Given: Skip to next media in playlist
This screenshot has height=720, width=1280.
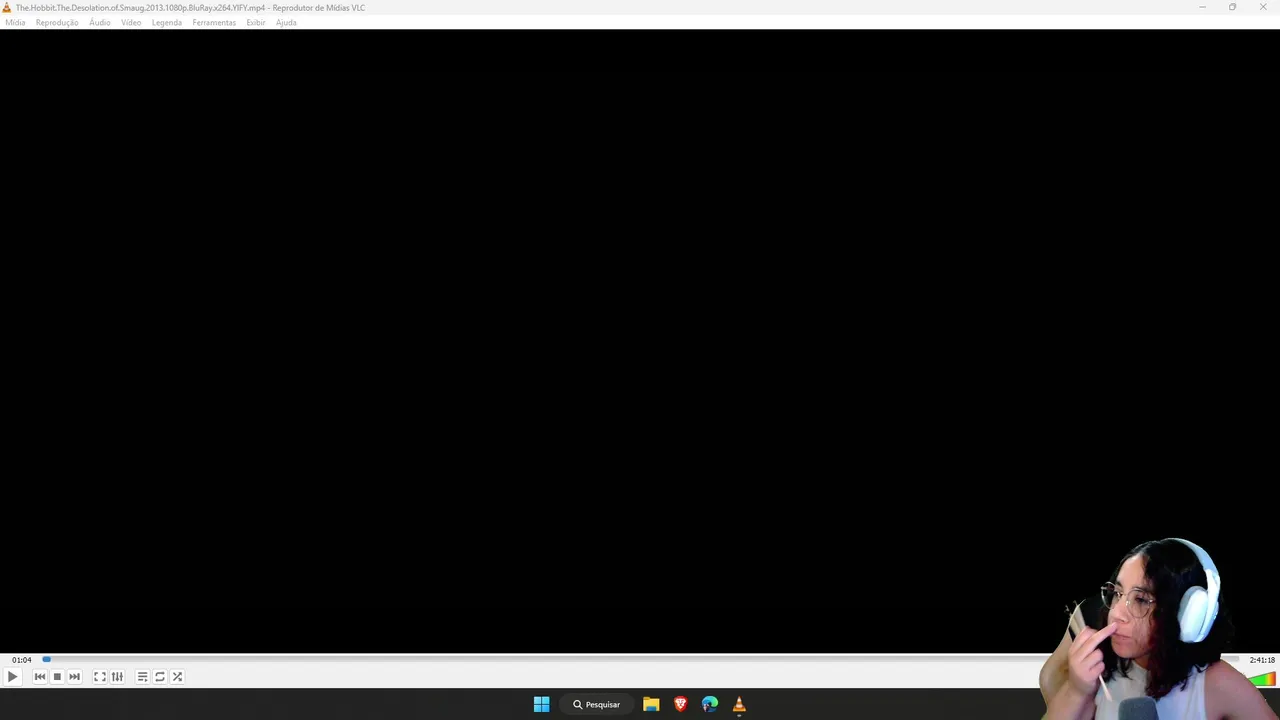Looking at the screenshot, I should coord(74,677).
